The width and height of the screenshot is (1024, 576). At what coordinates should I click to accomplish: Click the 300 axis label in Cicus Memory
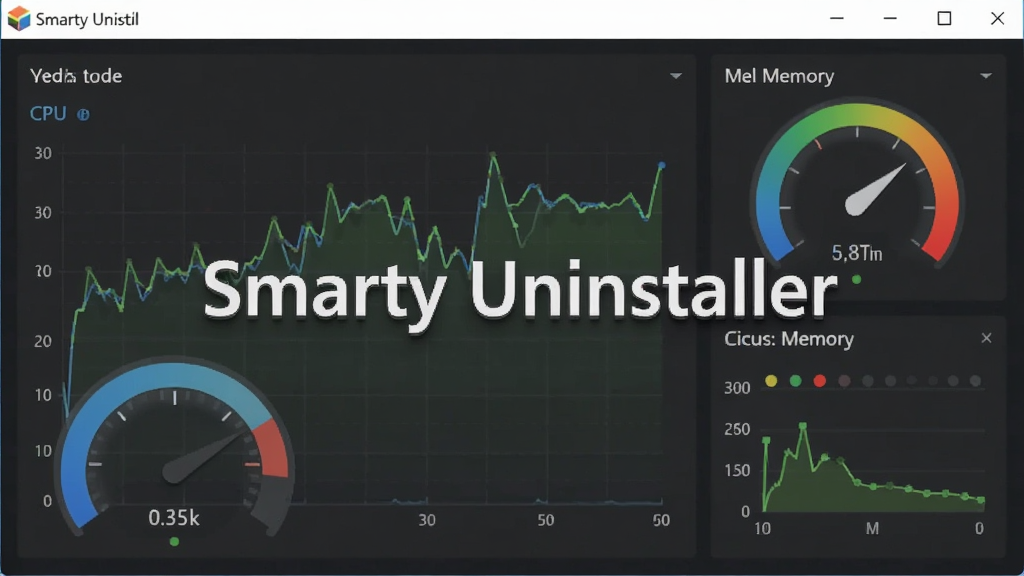(x=737, y=389)
